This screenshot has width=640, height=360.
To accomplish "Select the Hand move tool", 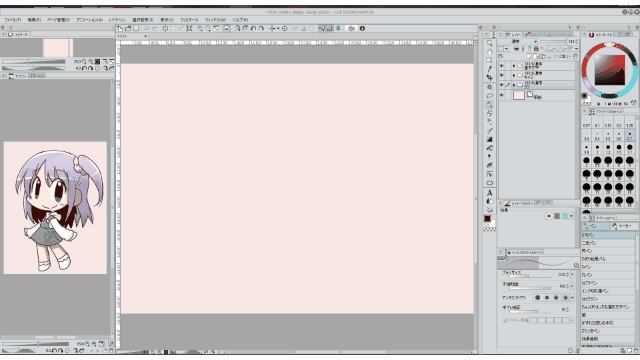I will click(489, 51).
